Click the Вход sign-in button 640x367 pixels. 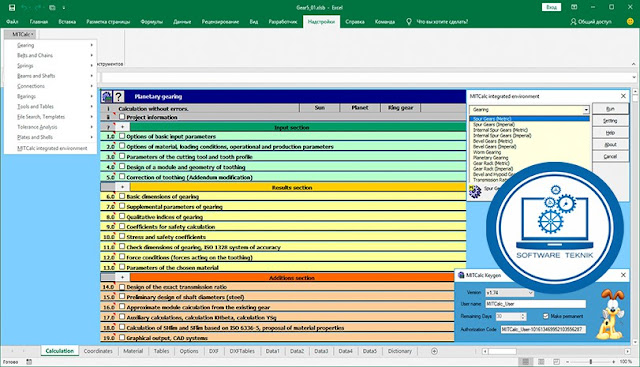[551, 7]
